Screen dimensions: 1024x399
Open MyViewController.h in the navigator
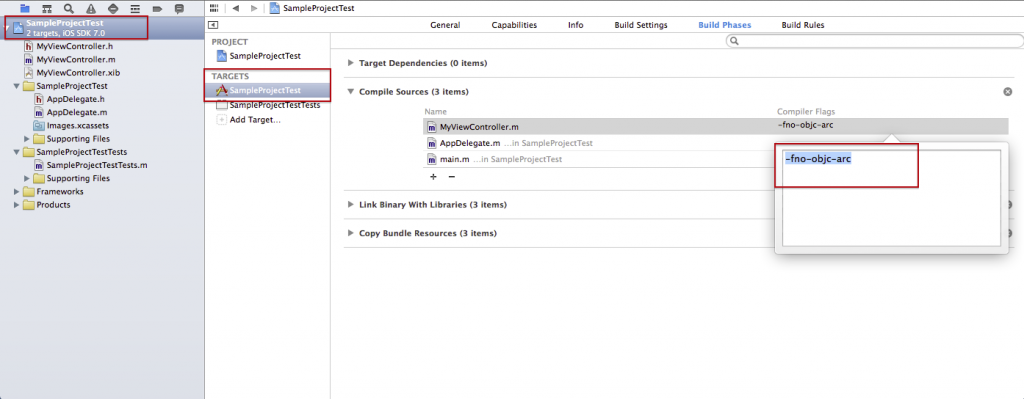pos(75,46)
